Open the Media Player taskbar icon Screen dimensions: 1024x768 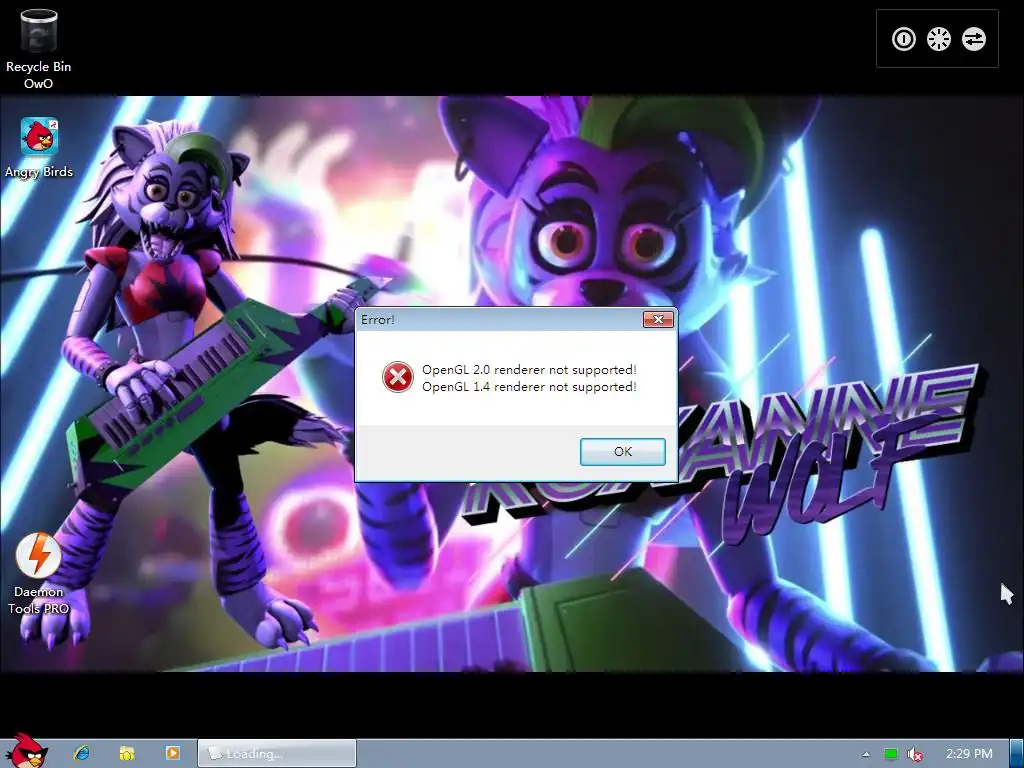point(172,753)
